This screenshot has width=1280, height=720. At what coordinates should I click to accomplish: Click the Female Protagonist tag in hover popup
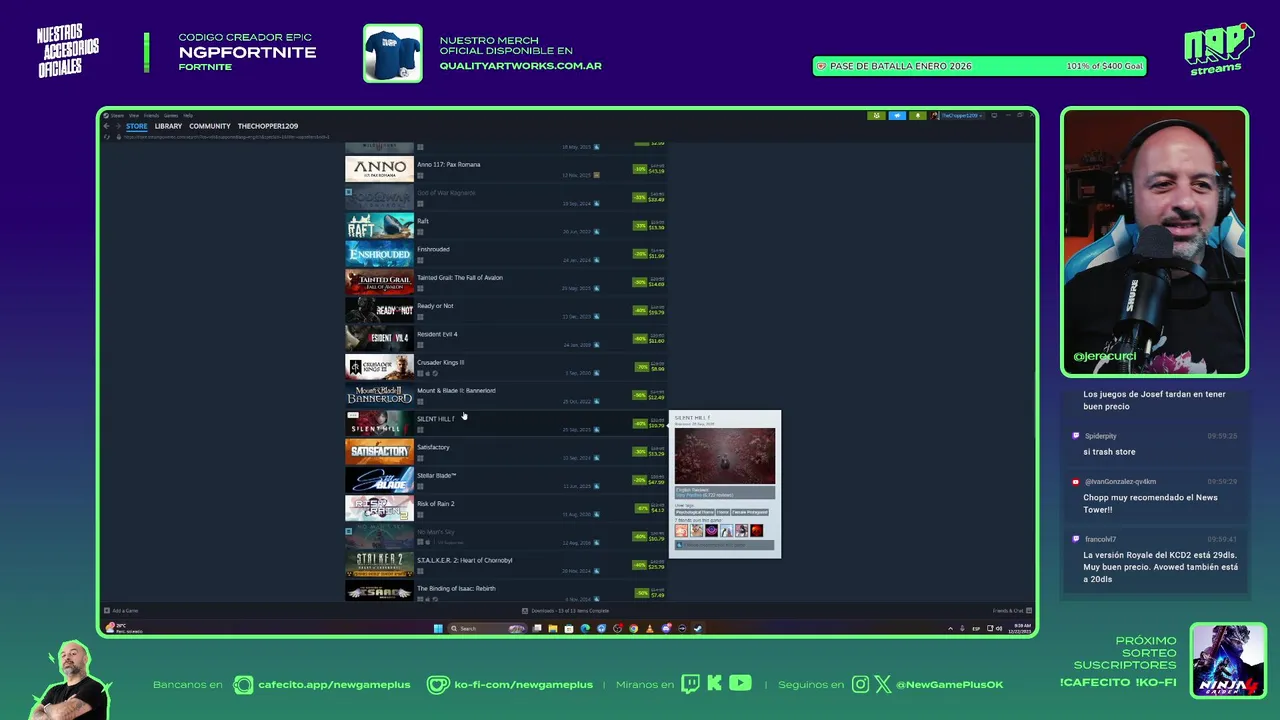click(x=750, y=512)
